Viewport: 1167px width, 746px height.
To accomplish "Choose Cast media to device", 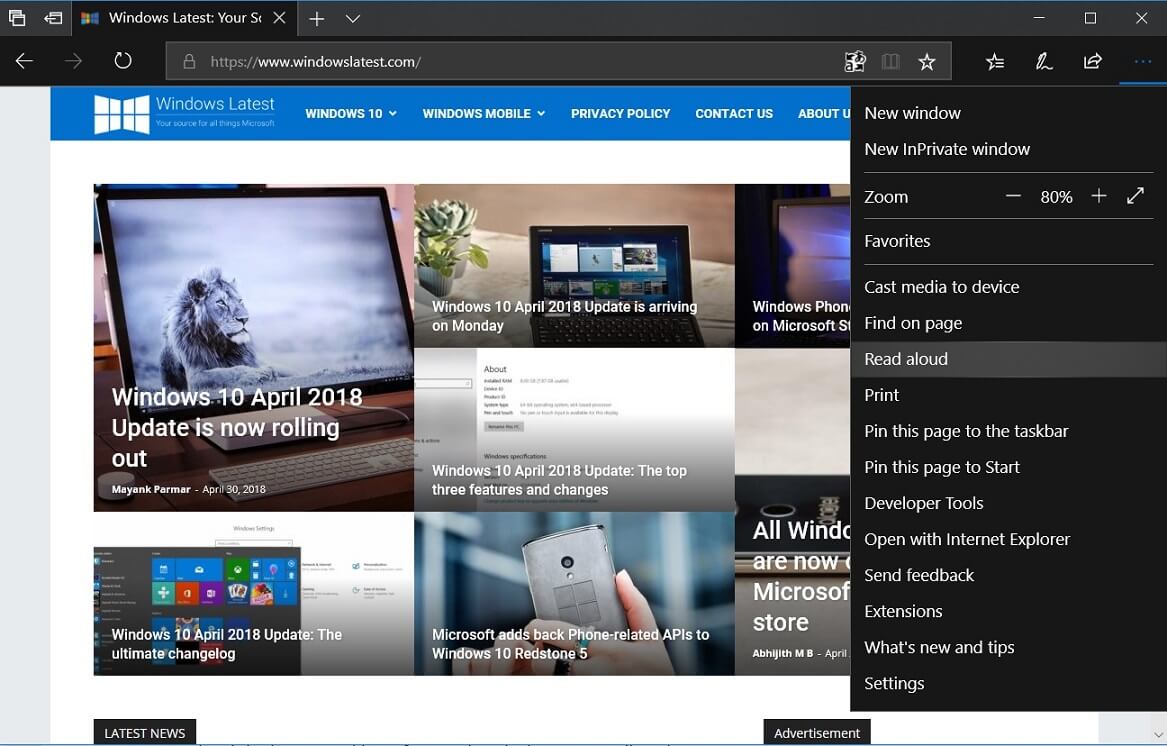I will 1008,287.
